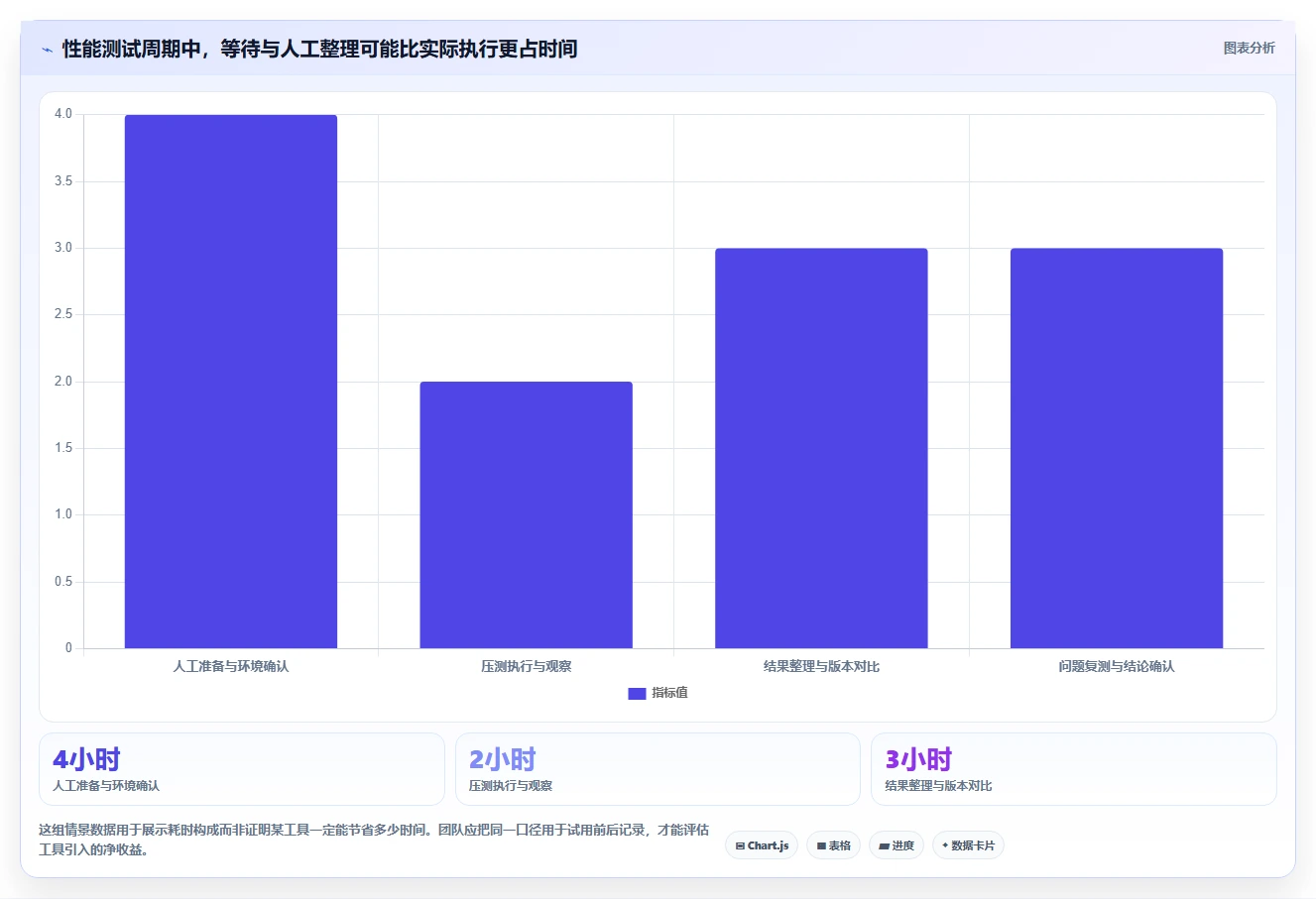
Task: Click the card caption 压测执行与观察
Action: [x=511, y=786]
